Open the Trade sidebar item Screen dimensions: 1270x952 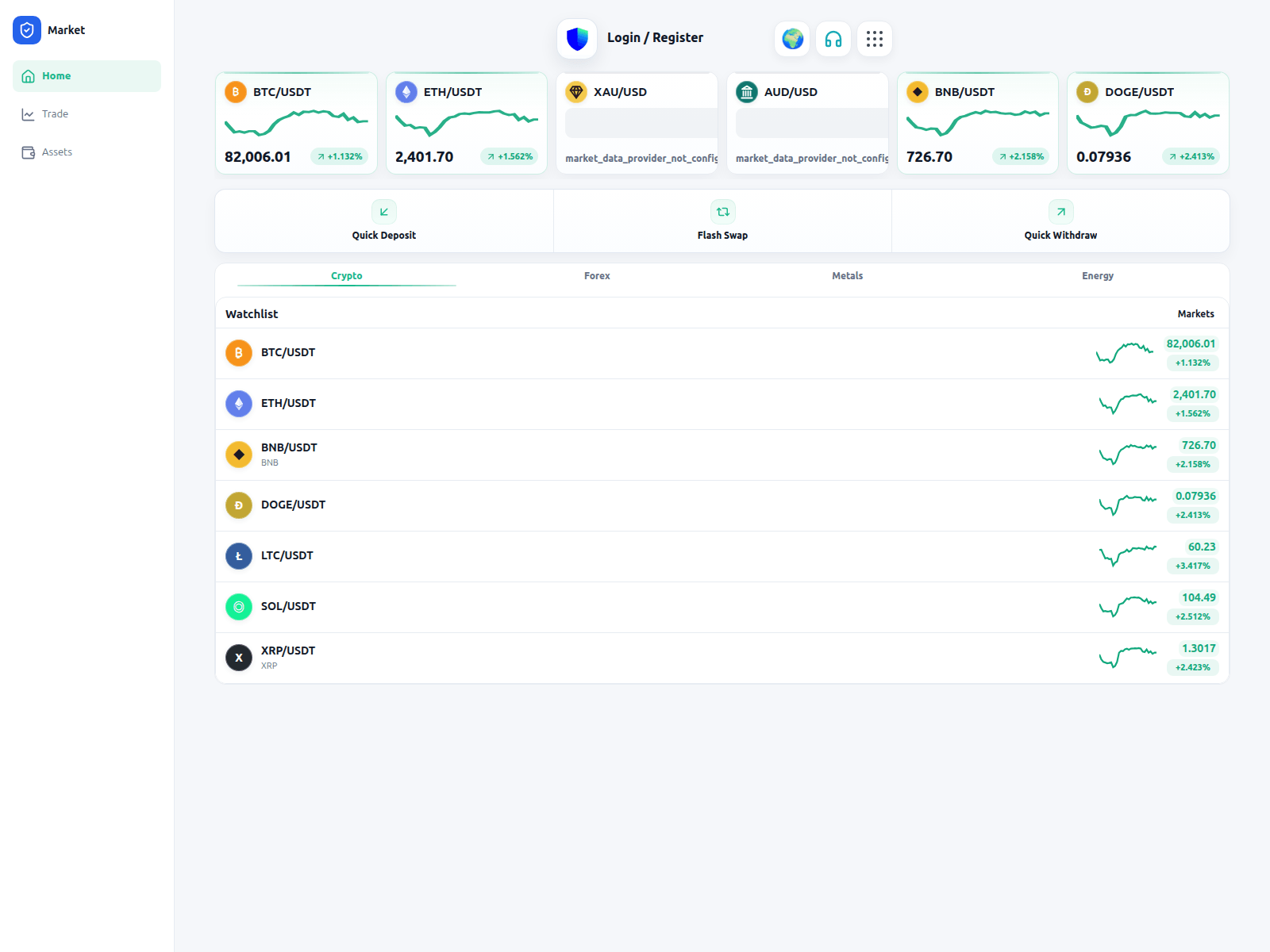87,114
